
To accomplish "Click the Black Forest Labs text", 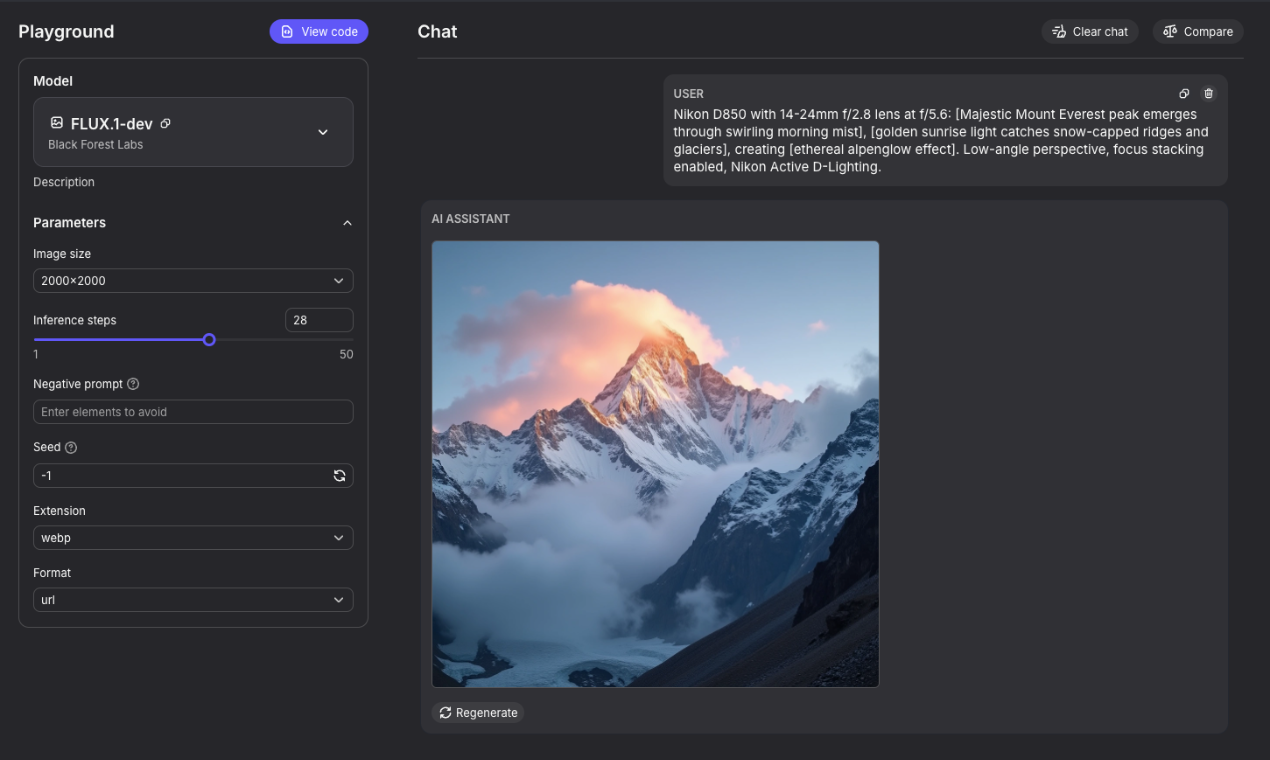I will (x=95, y=145).
